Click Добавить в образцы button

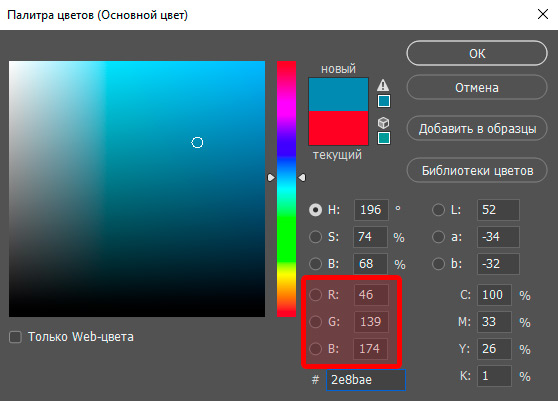coord(477,128)
